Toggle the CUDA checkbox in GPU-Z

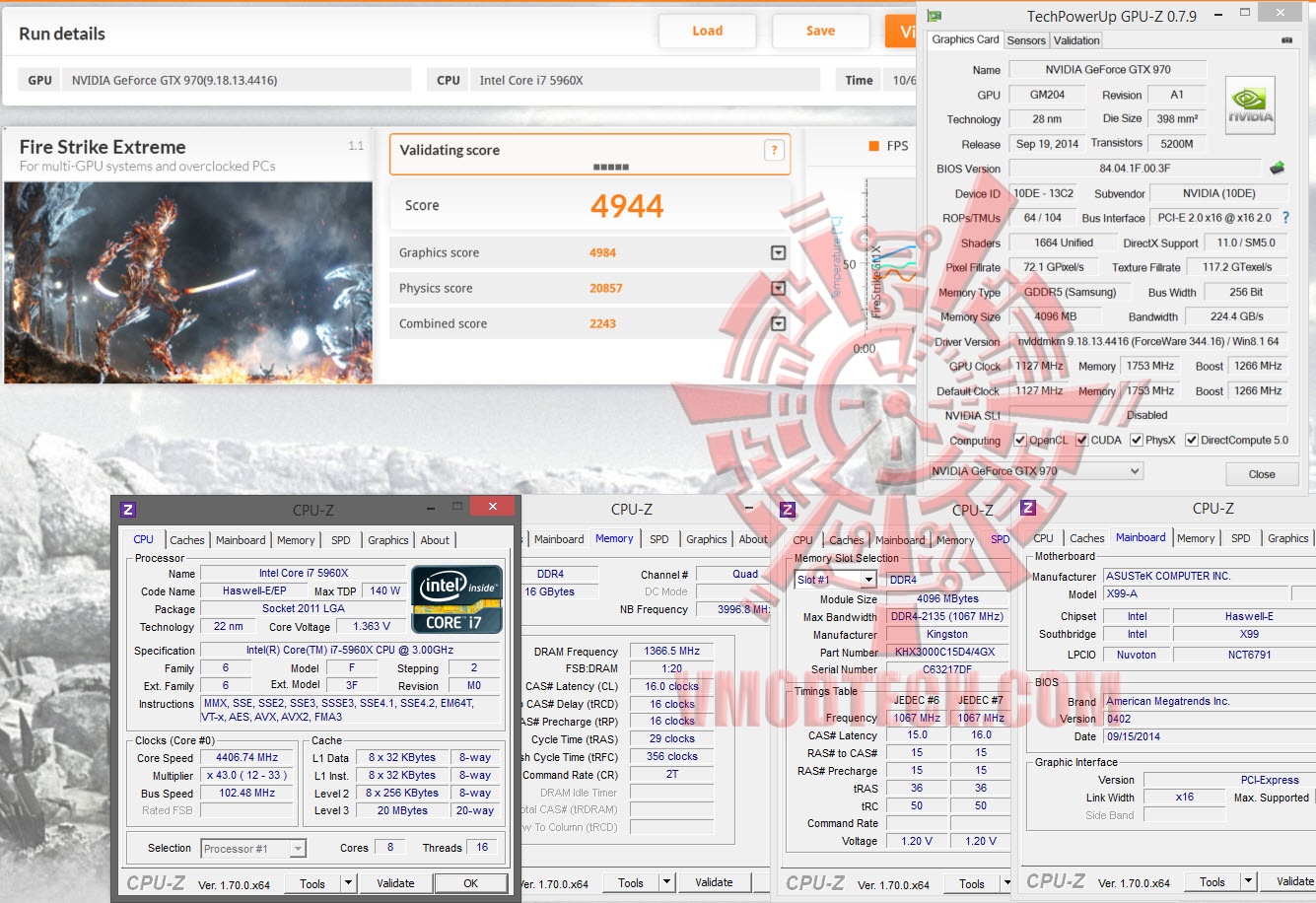point(1081,441)
